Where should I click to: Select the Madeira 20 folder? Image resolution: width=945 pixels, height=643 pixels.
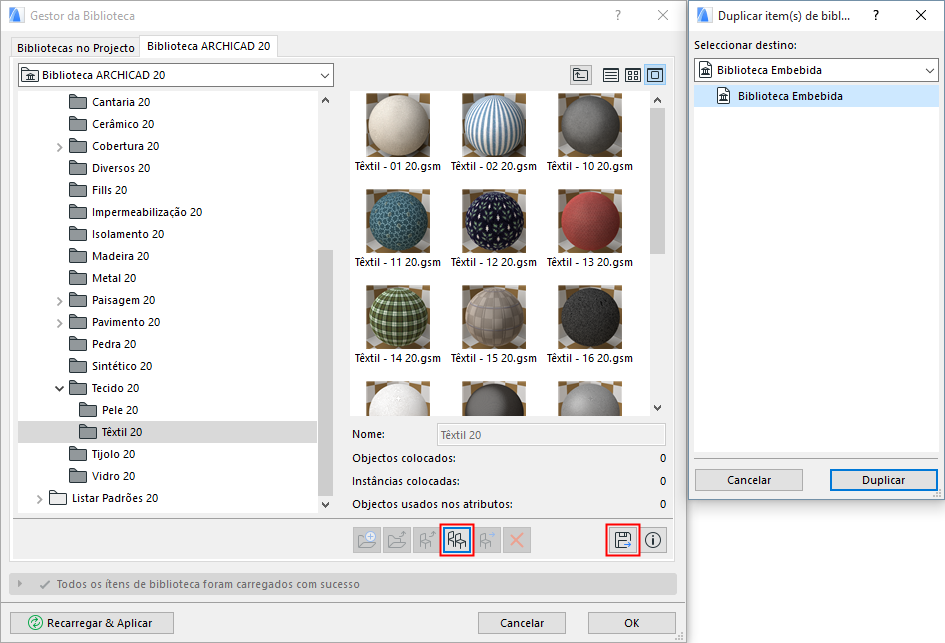pos(120,256)
